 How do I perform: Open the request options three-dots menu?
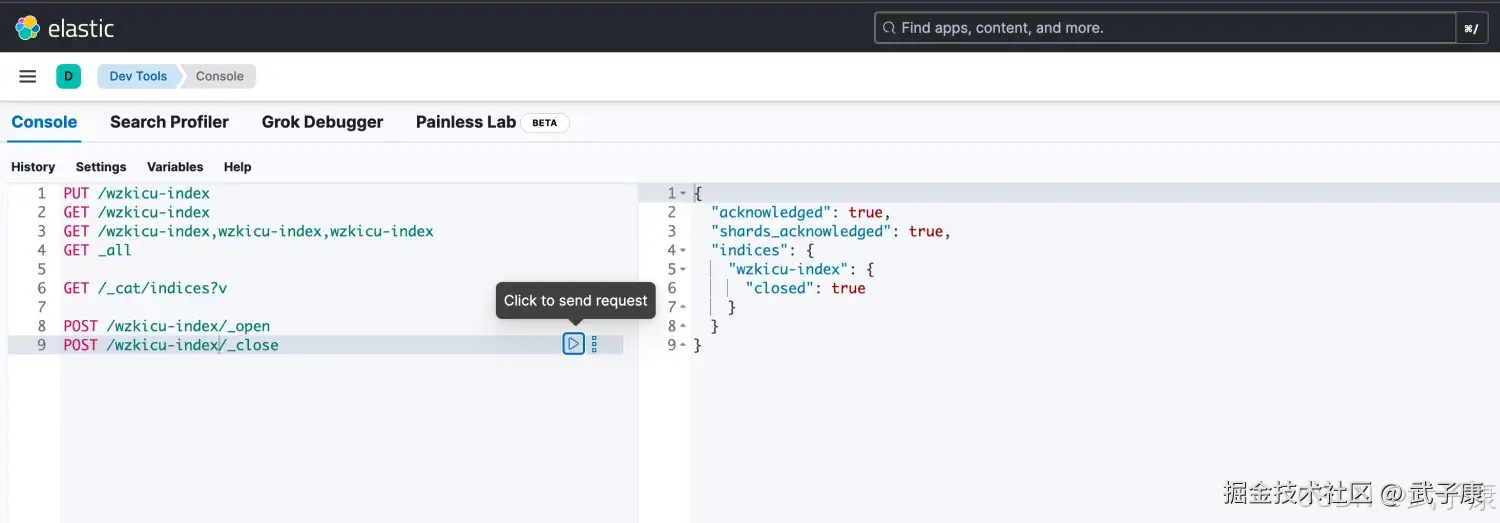coord(594,344)
